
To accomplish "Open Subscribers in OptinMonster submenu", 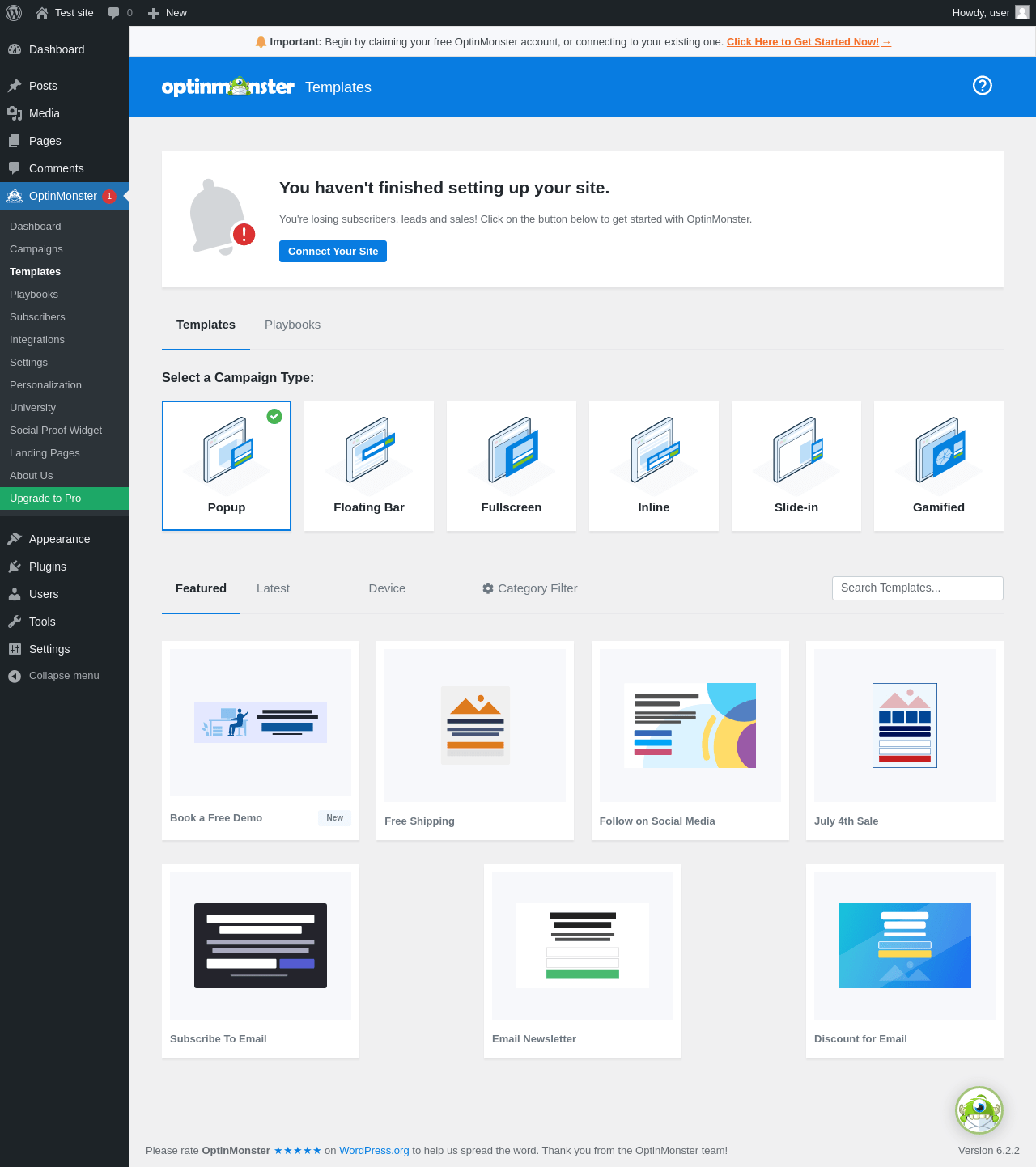I will click(x=37, y=317).
